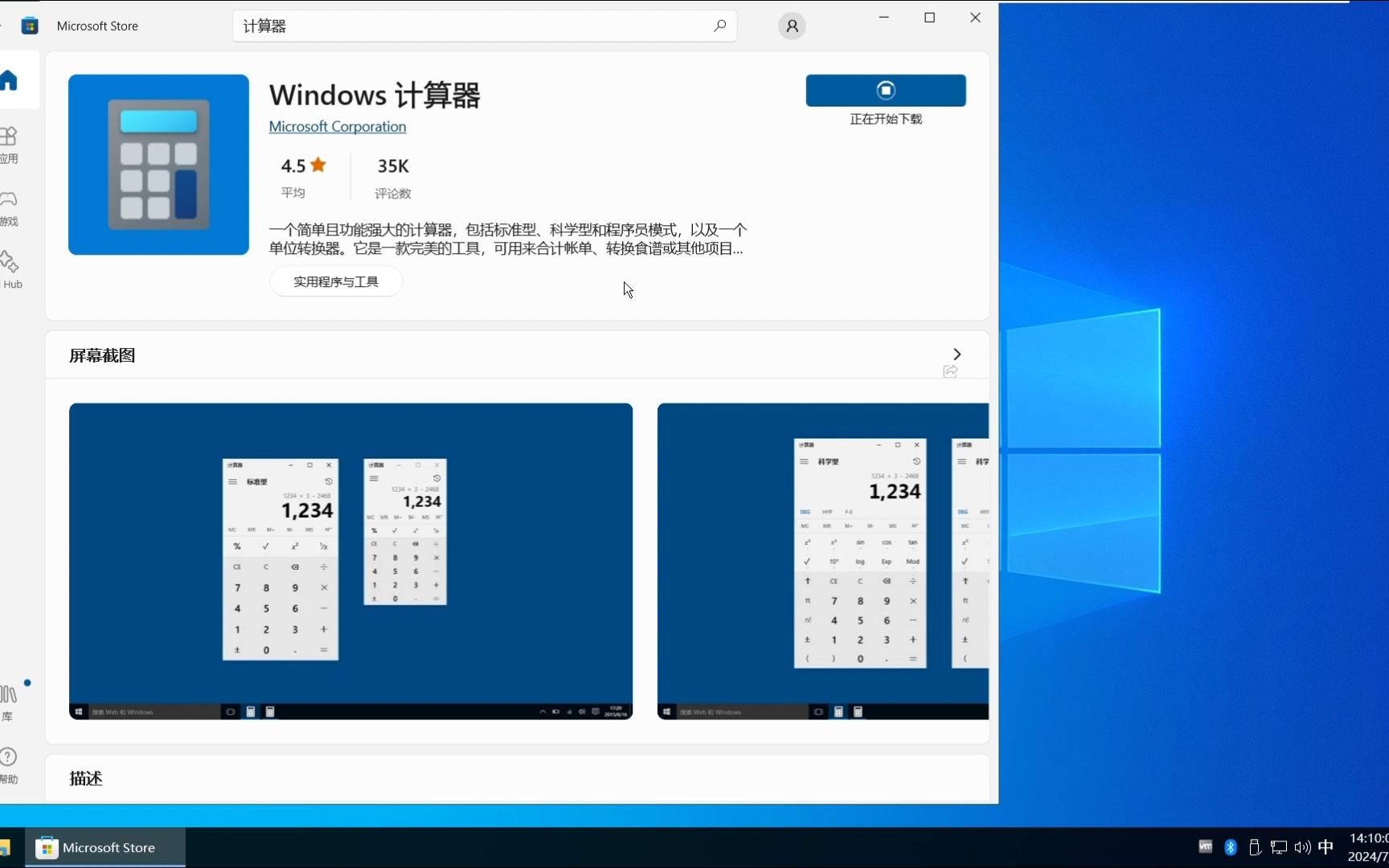Screen dimensions: 1389x868
Task: Click the taskbar clock and date
Action: pyautogui.click(x=1368, y=847)
